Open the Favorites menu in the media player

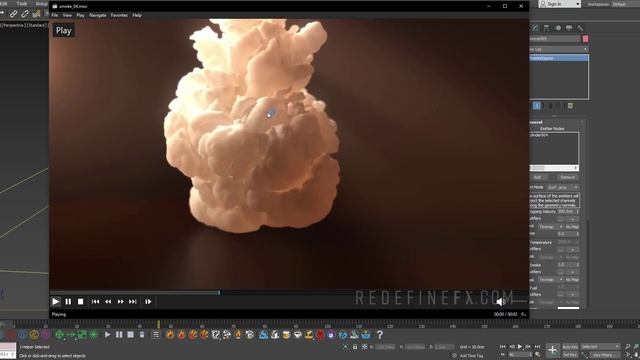coord(119,15)
